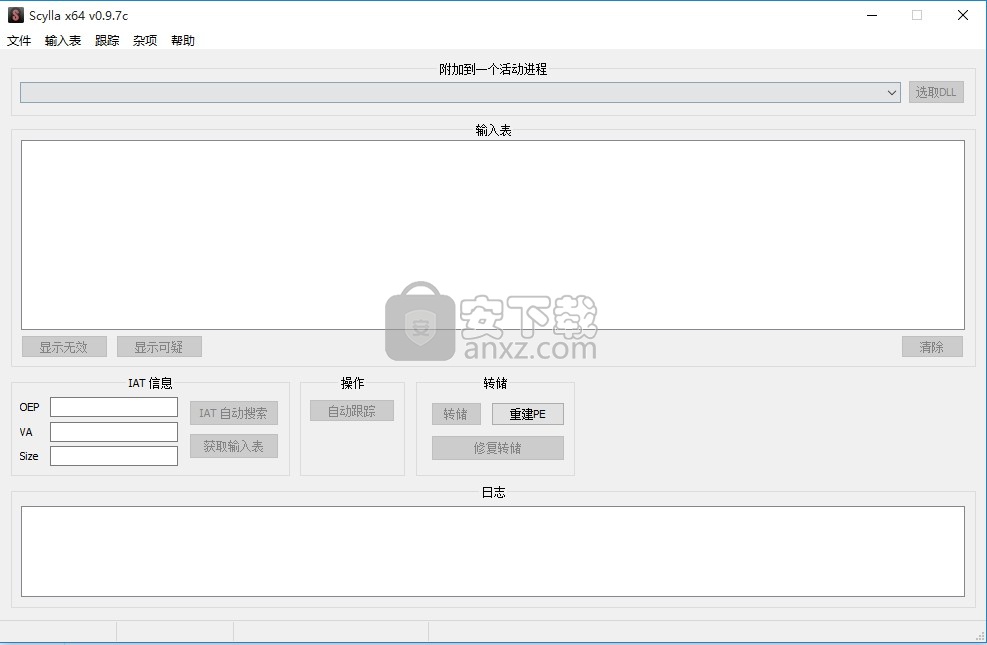Image resolution: width=987 pixels, height=645 pixels.
Task: Click the 显示无效 button
Action: [x=64, y=347]
